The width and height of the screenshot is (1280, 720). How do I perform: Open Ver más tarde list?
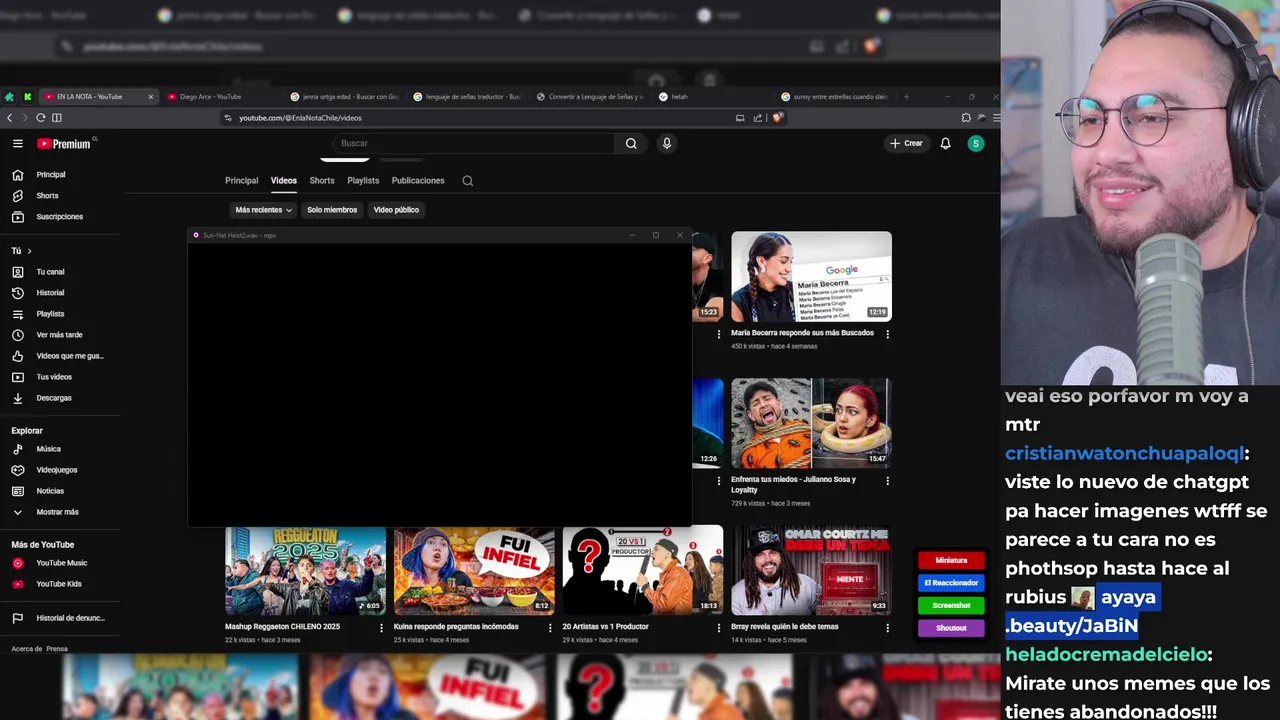pos(60,335)
